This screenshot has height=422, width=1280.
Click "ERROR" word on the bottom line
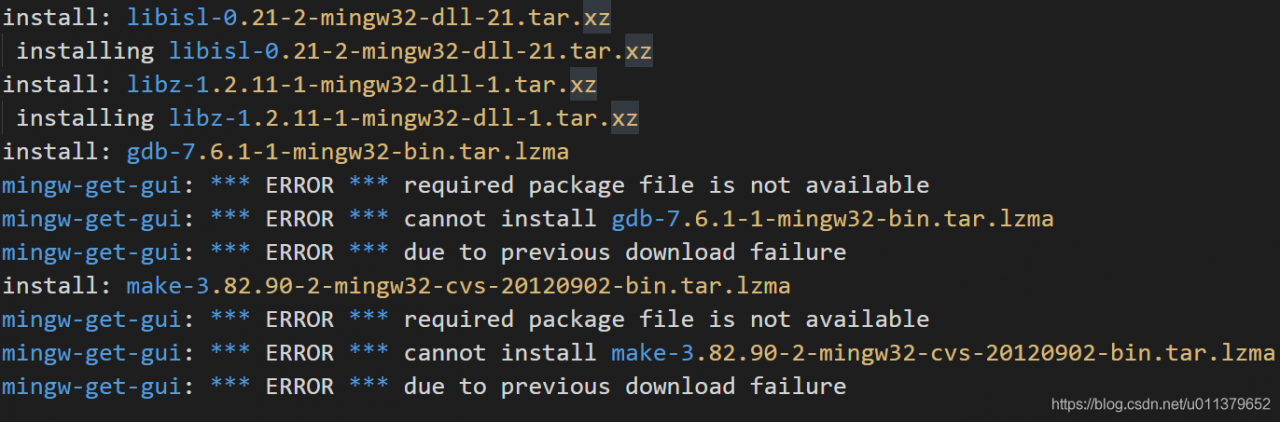coord(299,386)
